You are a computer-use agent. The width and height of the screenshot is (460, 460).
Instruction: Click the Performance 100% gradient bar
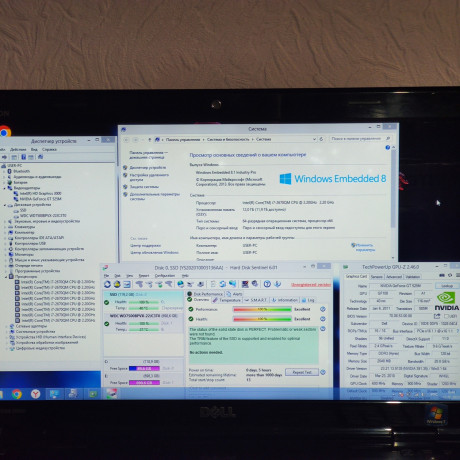coord(262,309)
